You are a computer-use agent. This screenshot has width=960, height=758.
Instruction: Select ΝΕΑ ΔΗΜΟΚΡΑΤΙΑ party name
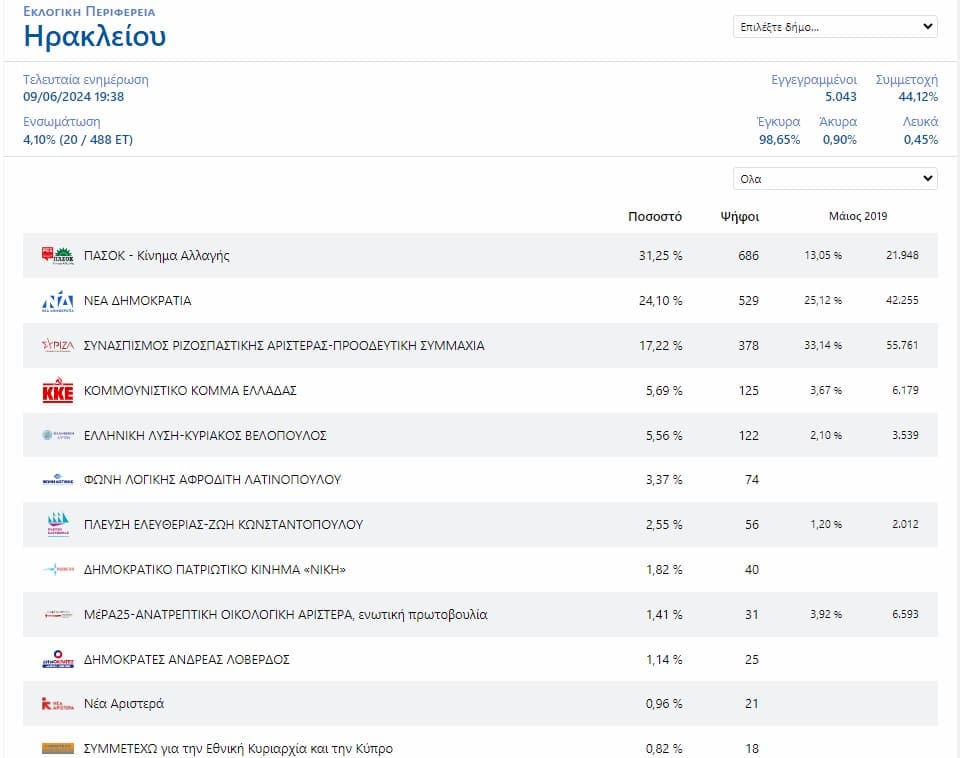point(138,301)
